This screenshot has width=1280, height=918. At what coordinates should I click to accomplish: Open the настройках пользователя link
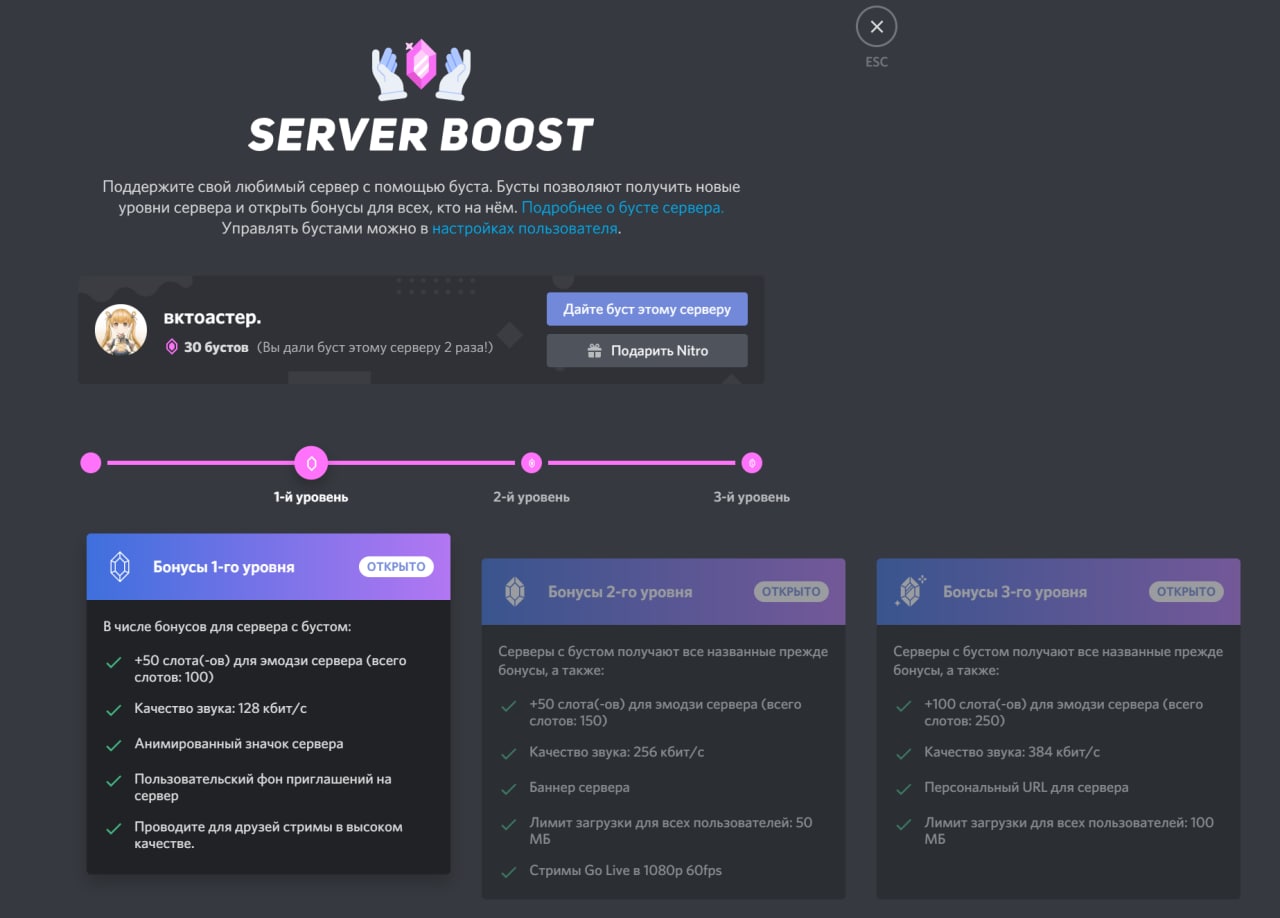click(524, 229)
